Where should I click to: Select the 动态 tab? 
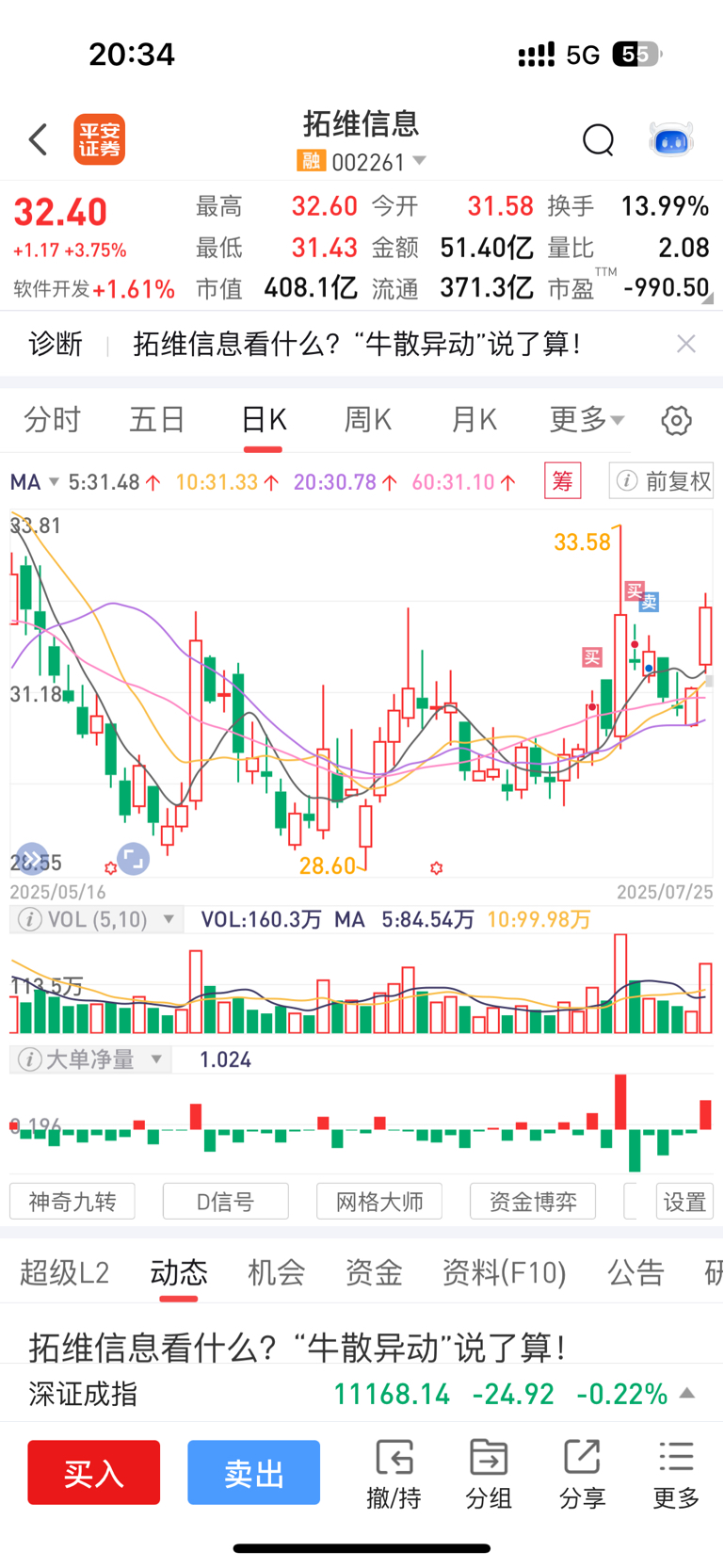coord(179,1273)
